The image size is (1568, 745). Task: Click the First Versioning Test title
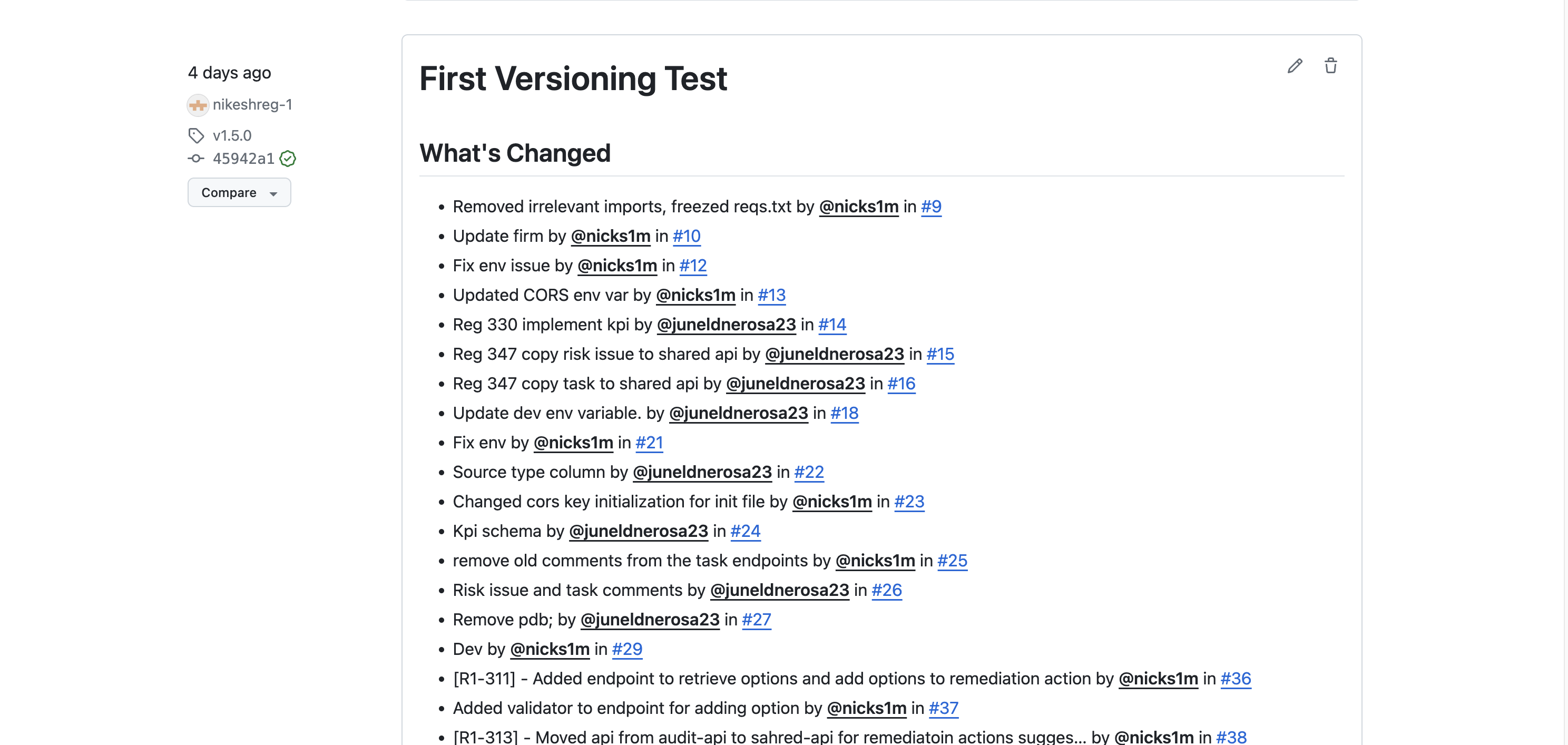[x=573, y=79]
